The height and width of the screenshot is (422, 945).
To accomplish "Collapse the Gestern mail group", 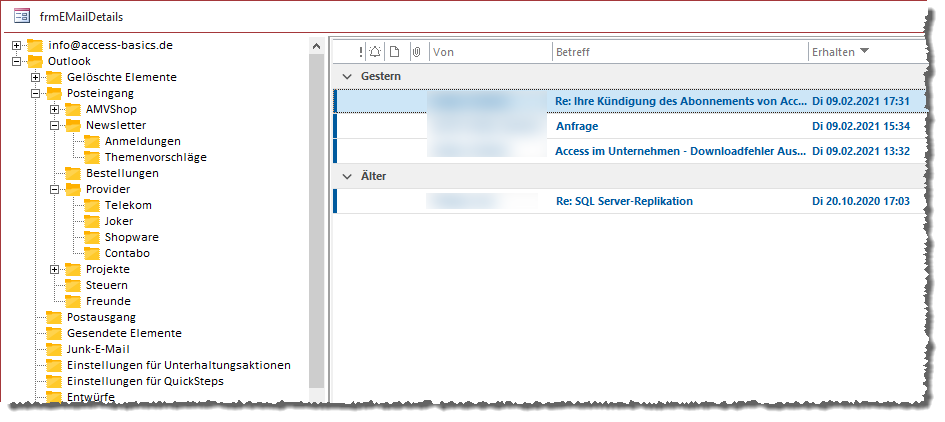I will (347, 77).
